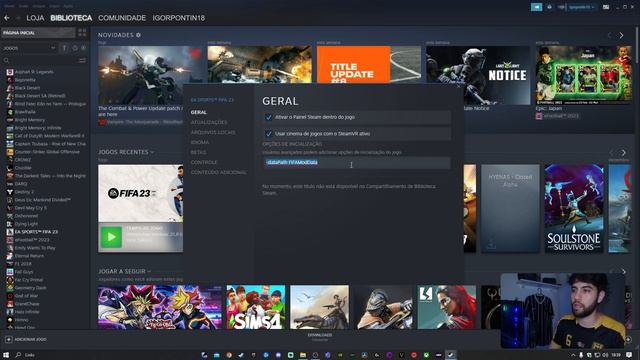Image resolution: width=640 pixels, height=360 pixels.
Task: Toggle ready-to-play filter in library sidebar
Action: point(83,48)
